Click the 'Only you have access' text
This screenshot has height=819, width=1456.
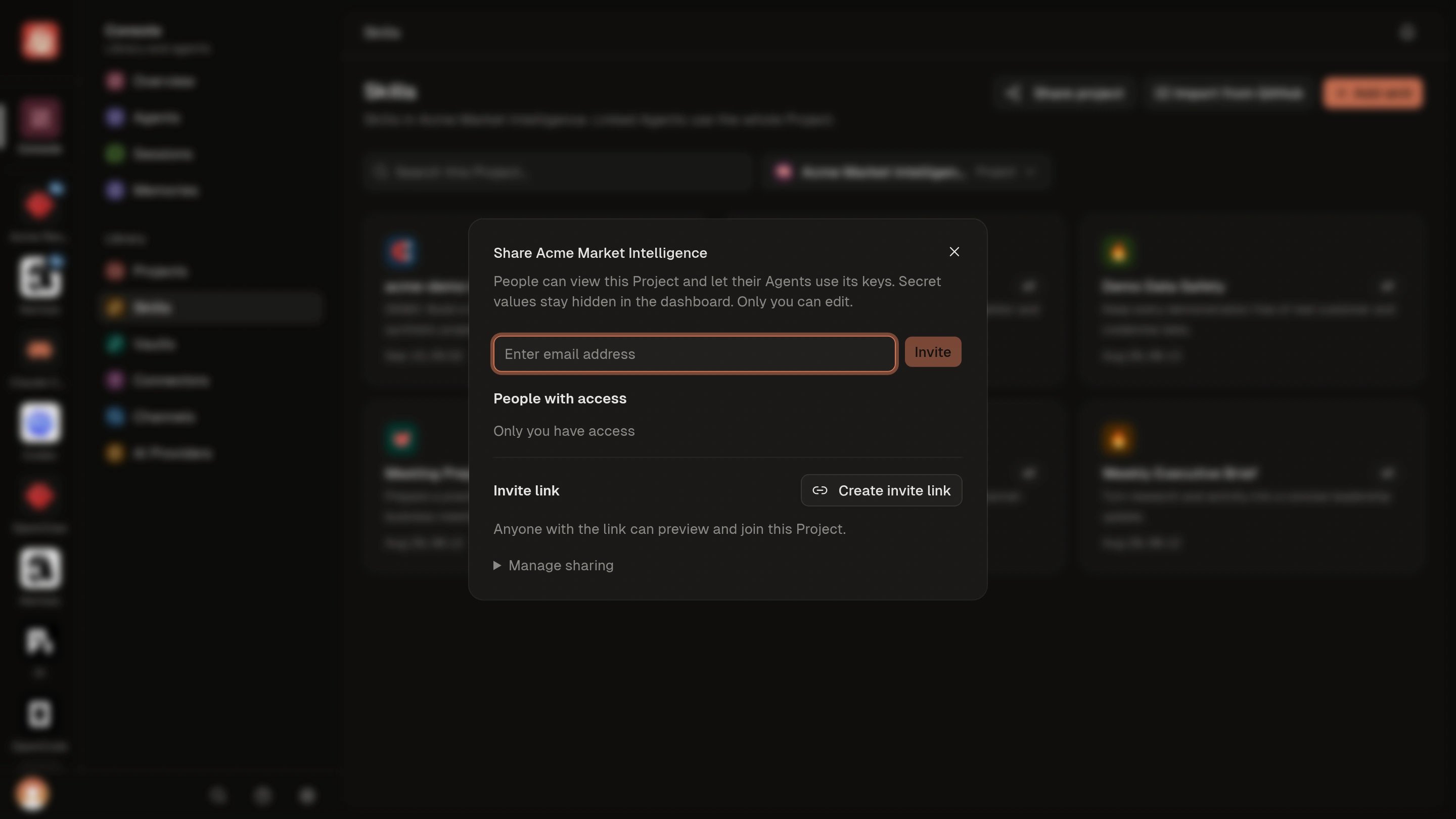point(564,431)
